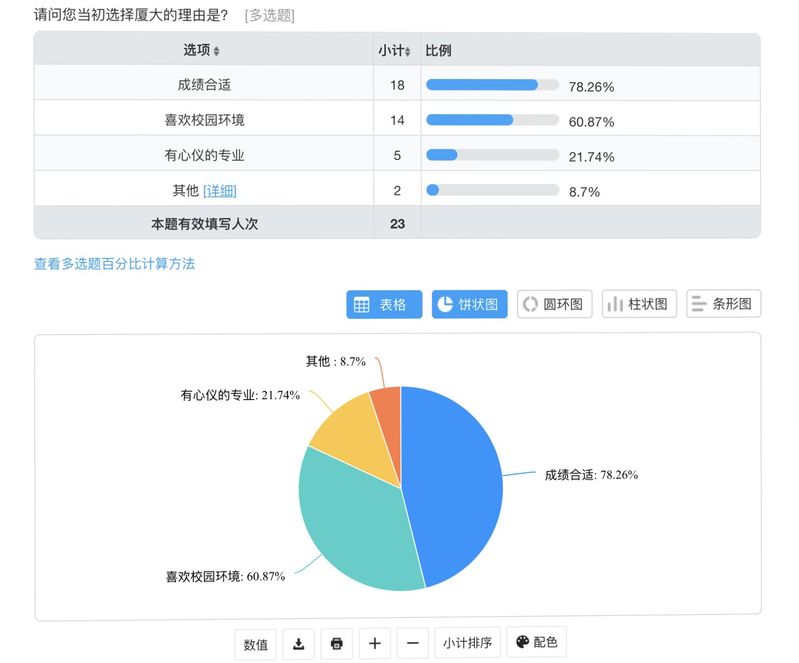This screenshot has height=663, width=799.
Task: Switch to 条形图 chart view
Action: [724, 304]
